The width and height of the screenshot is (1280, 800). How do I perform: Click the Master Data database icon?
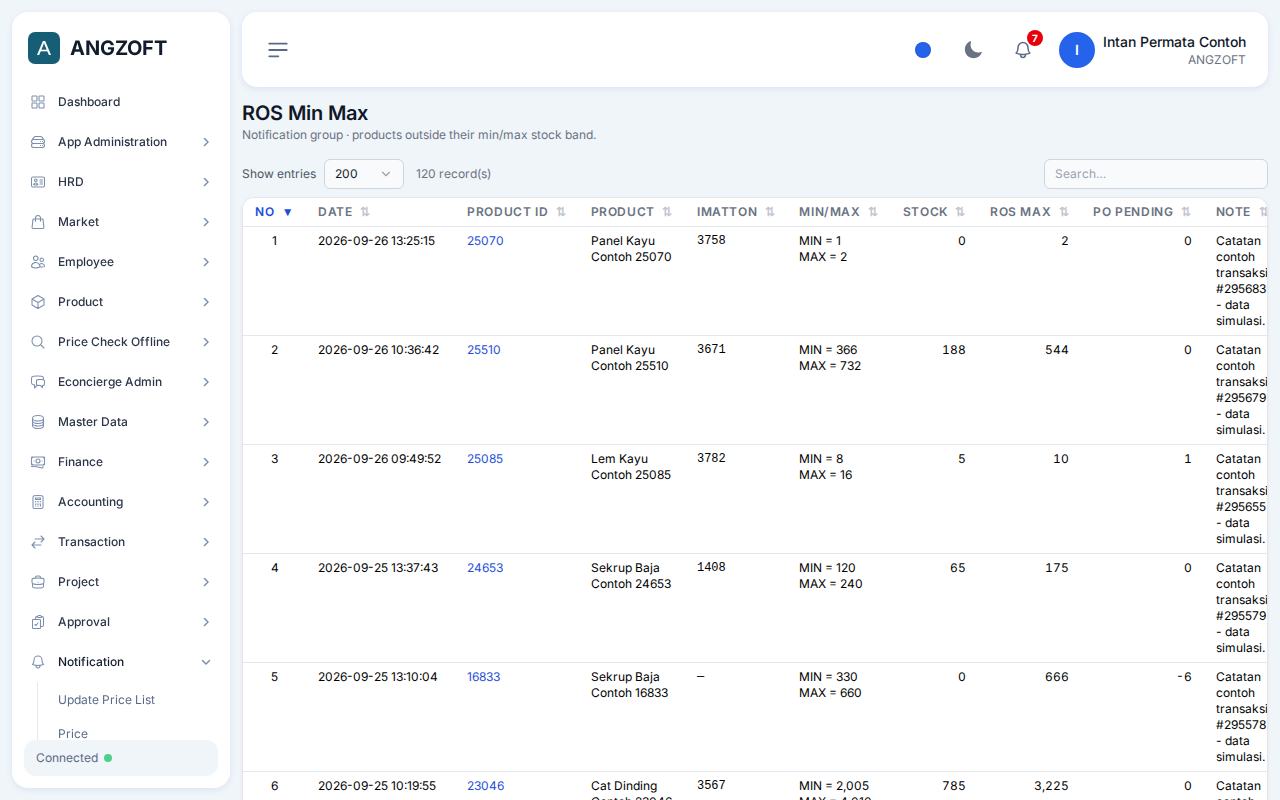click(x=38, y=422)
